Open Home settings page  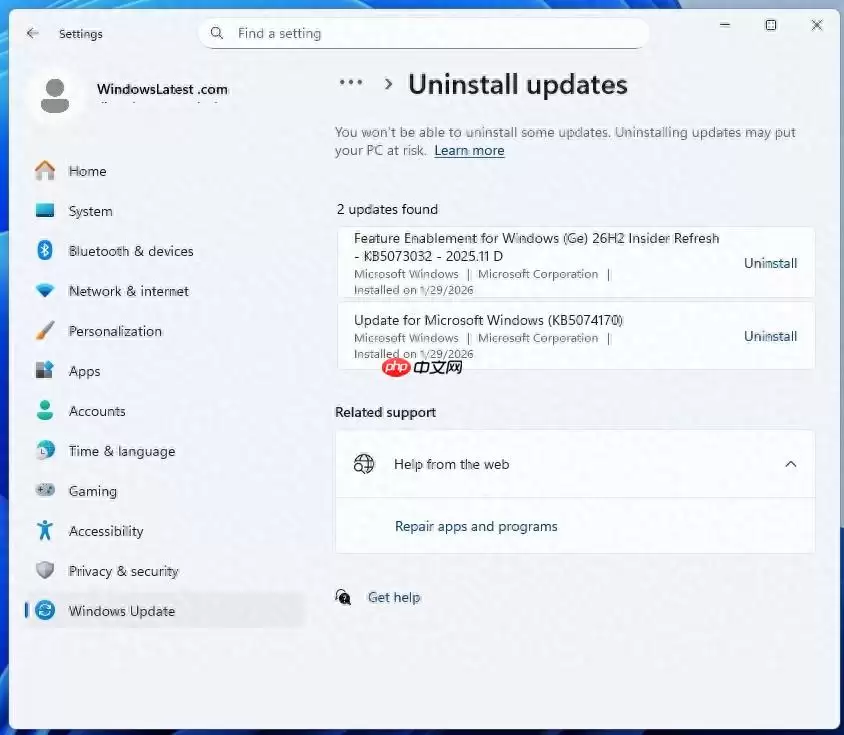165,171
